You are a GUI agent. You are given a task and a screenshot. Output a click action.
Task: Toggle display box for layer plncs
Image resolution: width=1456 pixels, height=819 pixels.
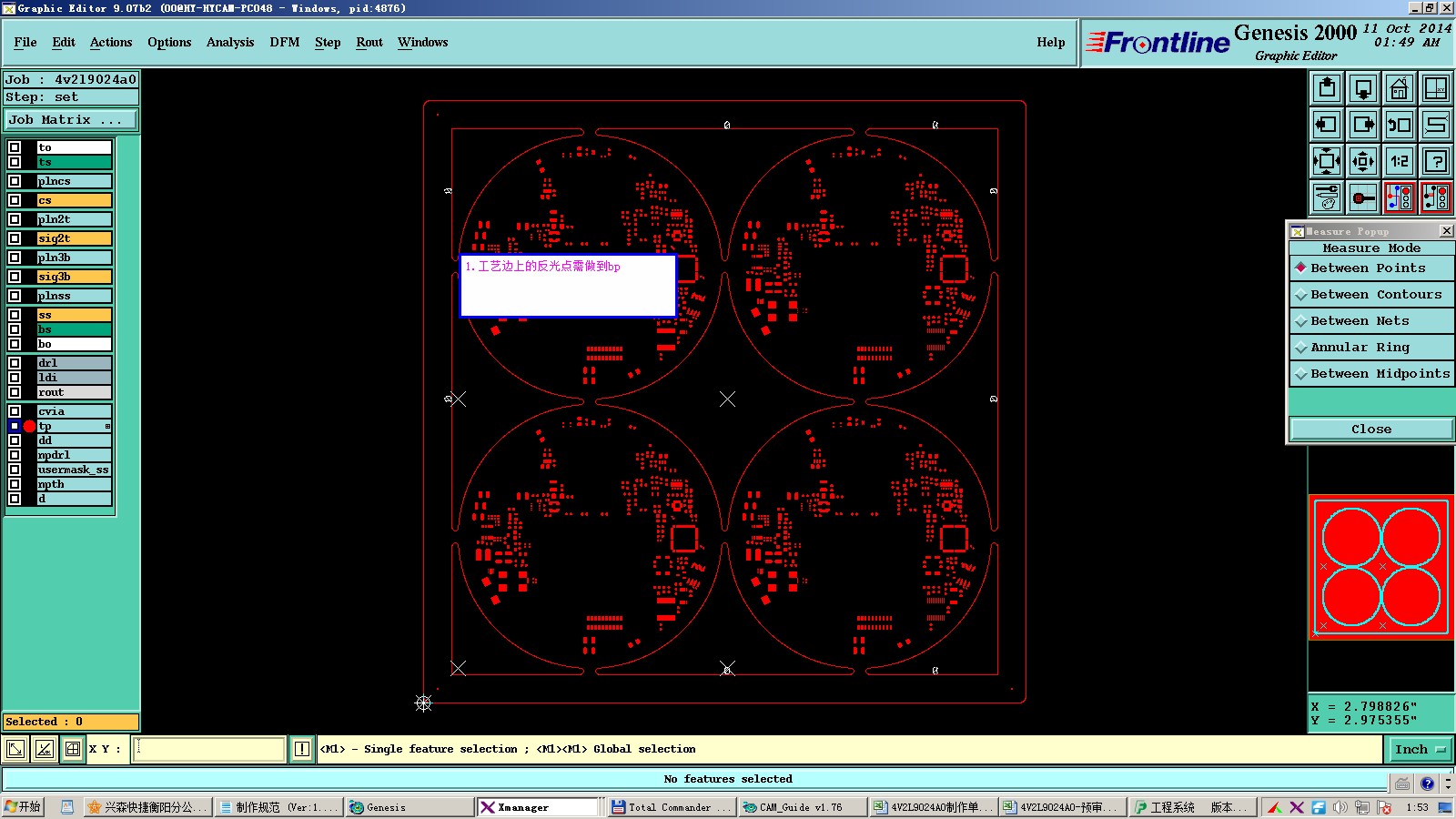point(15,181)
